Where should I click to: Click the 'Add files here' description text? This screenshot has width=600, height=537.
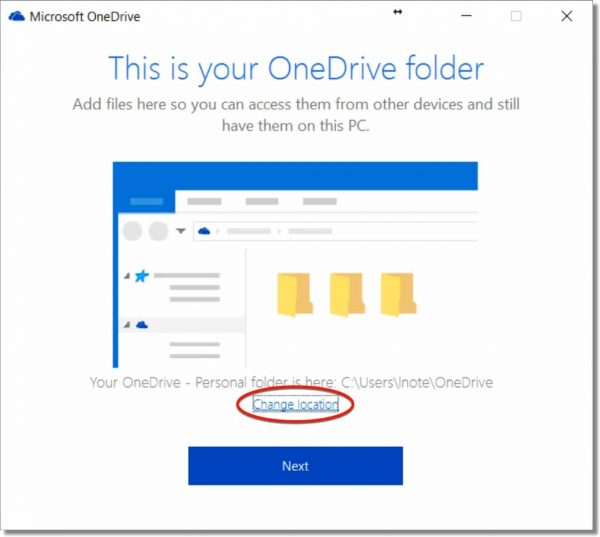click(x=296, y=115)
